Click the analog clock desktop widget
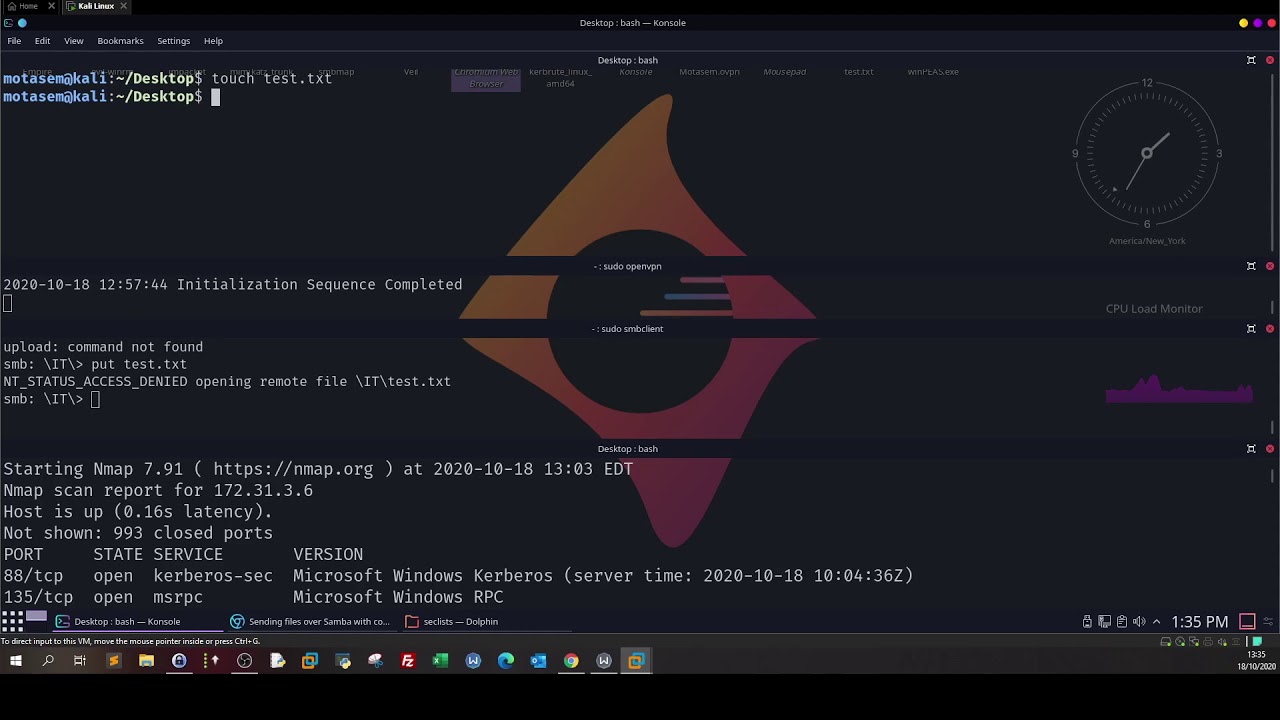The height and width of the screenshot is (720, 1280). tap(1147, 153)
